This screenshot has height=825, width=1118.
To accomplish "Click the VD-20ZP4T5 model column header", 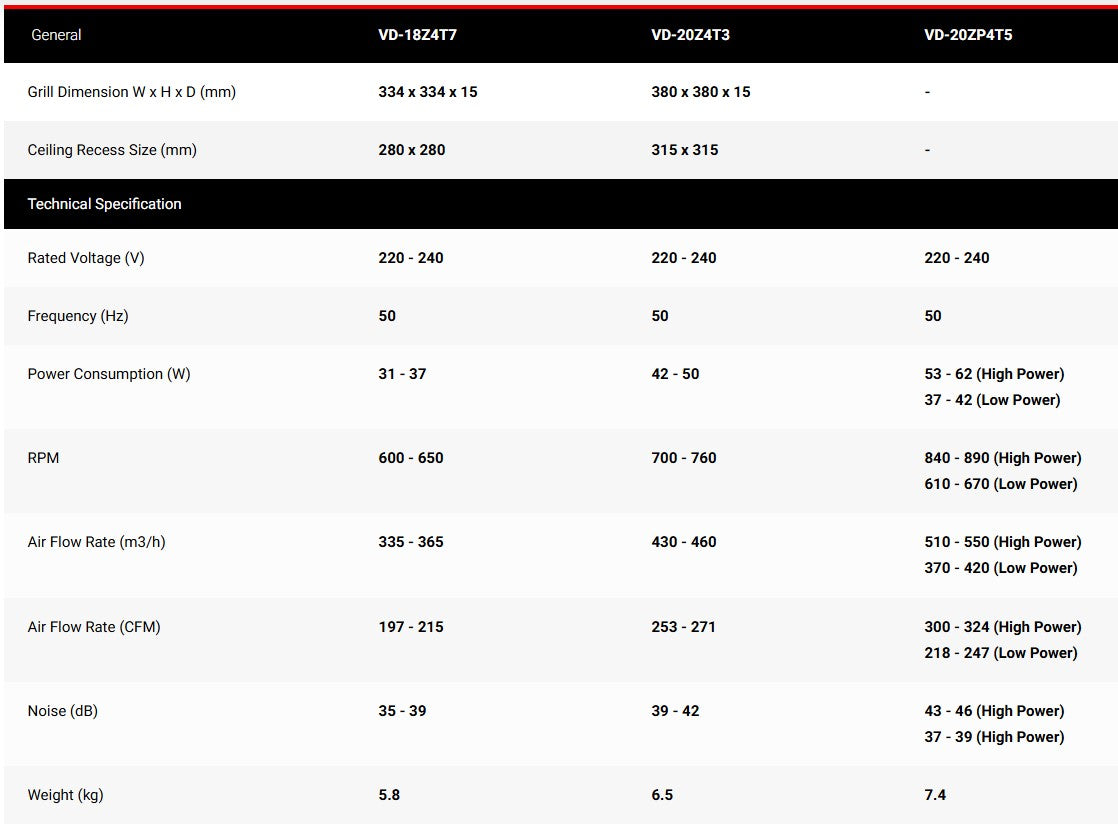I will click(968, 35).
